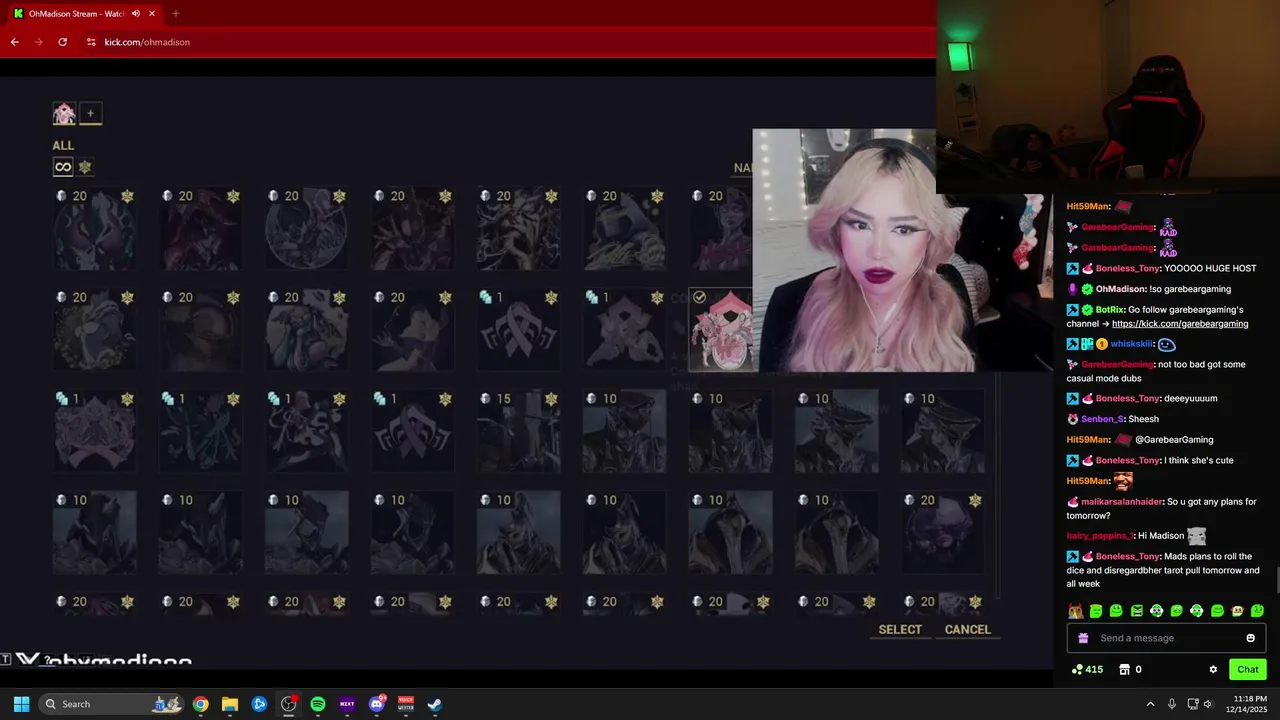Open the 415 channel points balance

pyautogui.click(x=1087, y=669)
